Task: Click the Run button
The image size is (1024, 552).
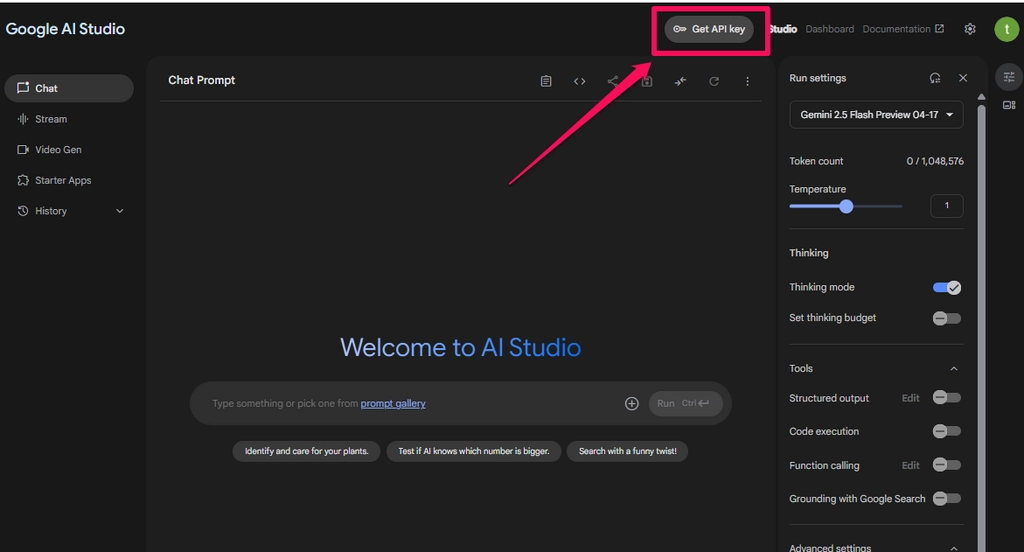Action: point(686,404)
